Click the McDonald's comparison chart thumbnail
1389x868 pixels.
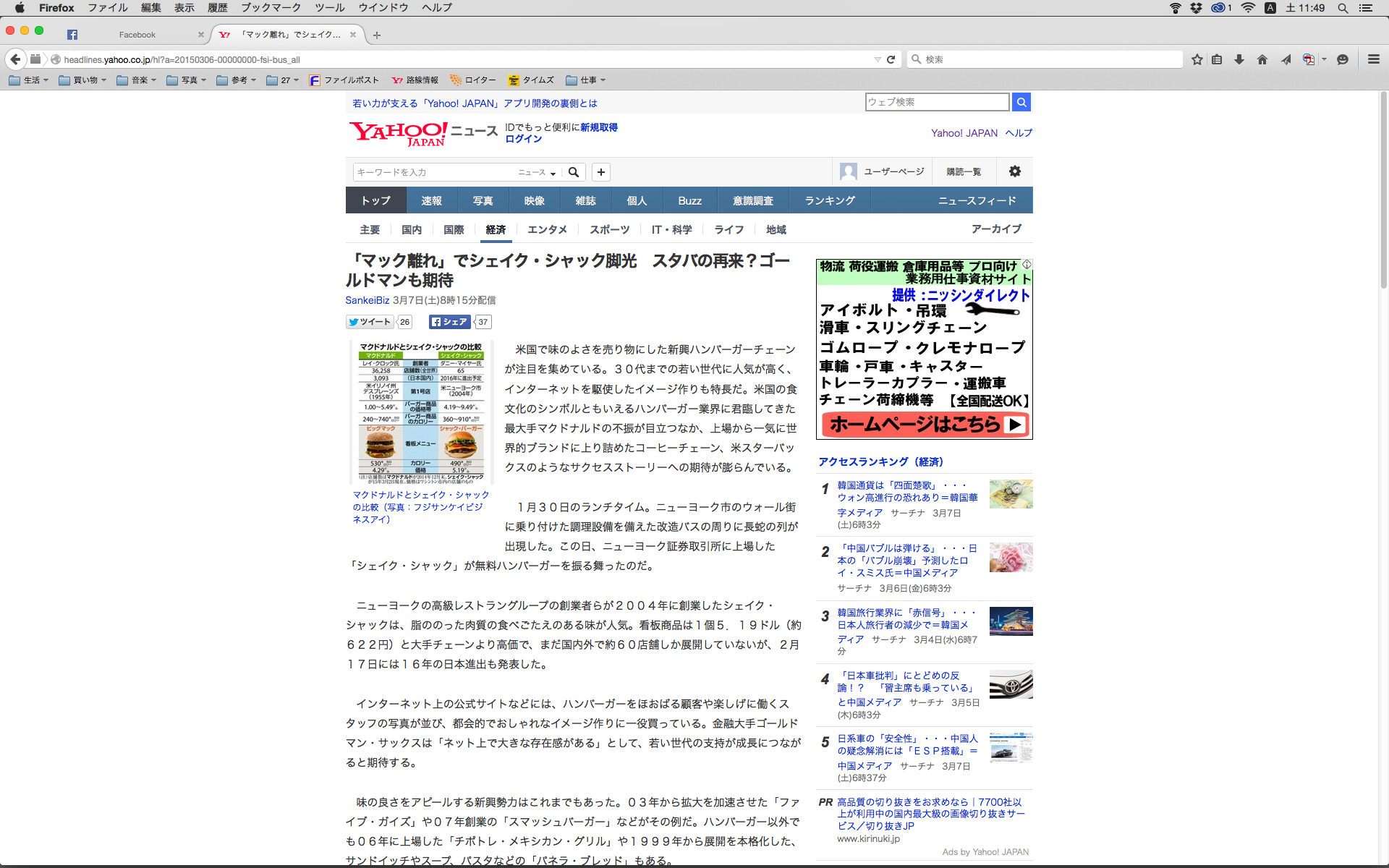421,412
